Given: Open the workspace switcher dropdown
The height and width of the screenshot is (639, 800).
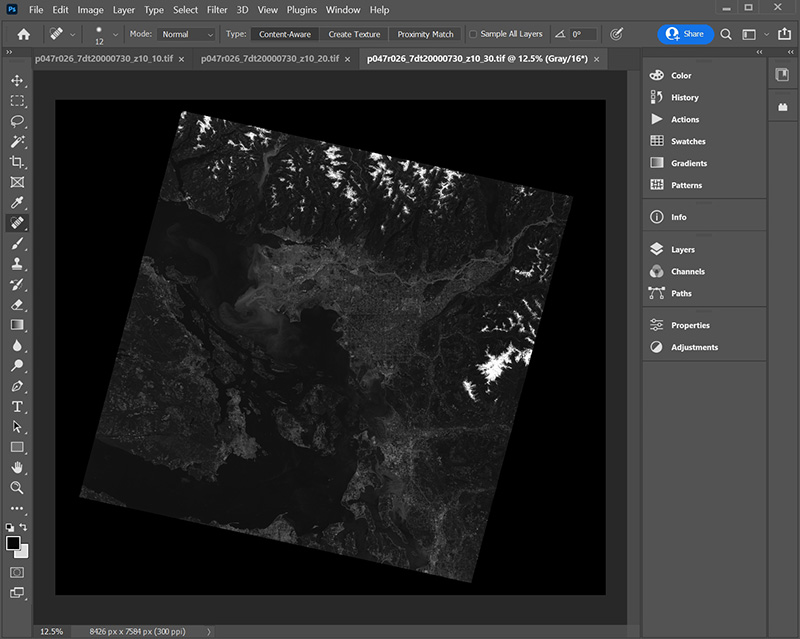Looking at the screenshot, I should coord(764,34).
